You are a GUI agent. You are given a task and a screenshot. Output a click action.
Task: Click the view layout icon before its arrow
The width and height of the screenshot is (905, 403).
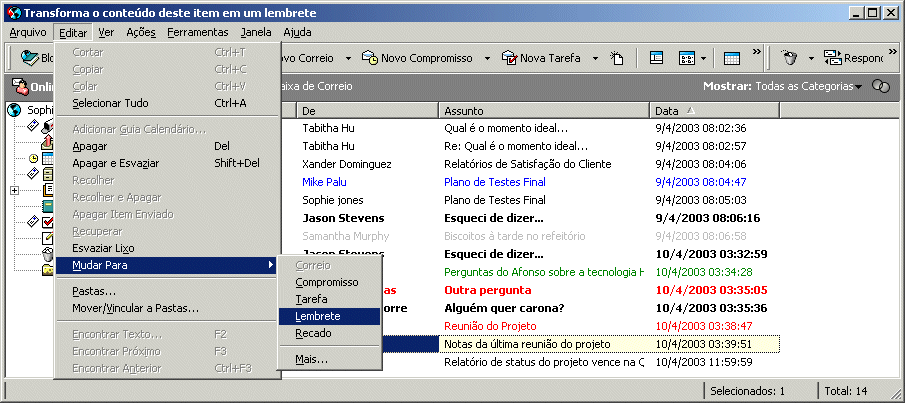(687, 58)
